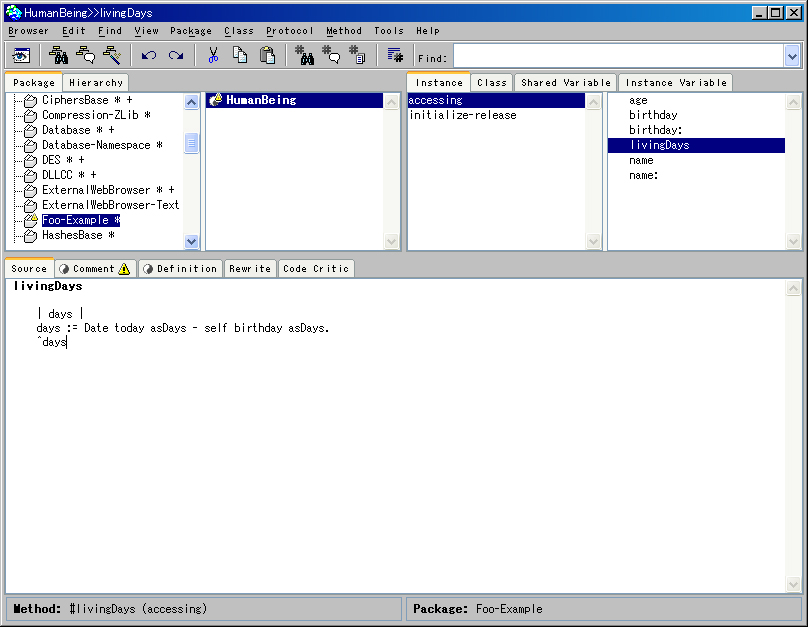Viewport: 808px width, 627px height.
Task: Copy selection with the toolbar copy icon
Action: [240, 55]
